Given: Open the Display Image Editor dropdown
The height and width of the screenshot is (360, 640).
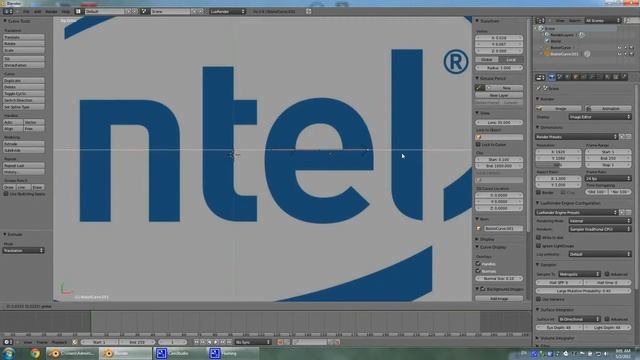Looking at the screenshot, I should (x=600, y=117).
